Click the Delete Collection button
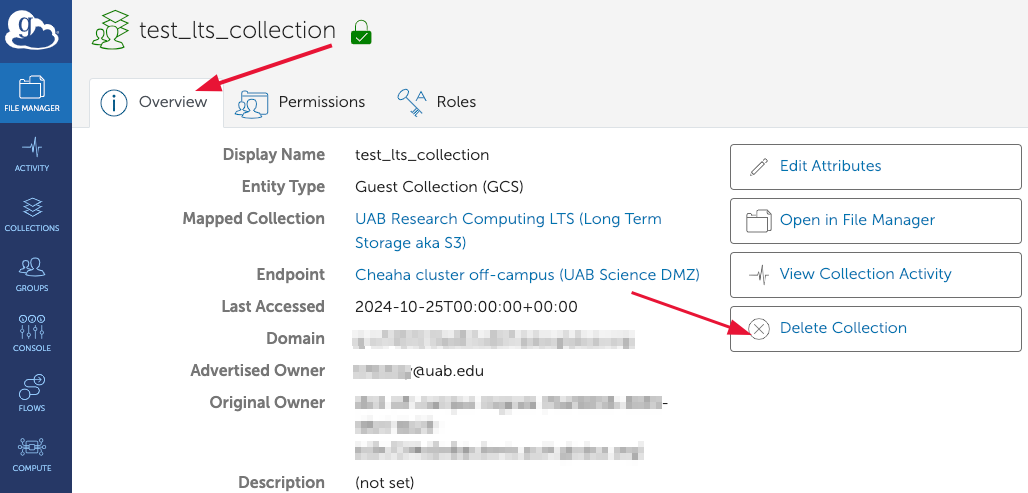The height and width of the screenshot is (493, 1028). 875,328
